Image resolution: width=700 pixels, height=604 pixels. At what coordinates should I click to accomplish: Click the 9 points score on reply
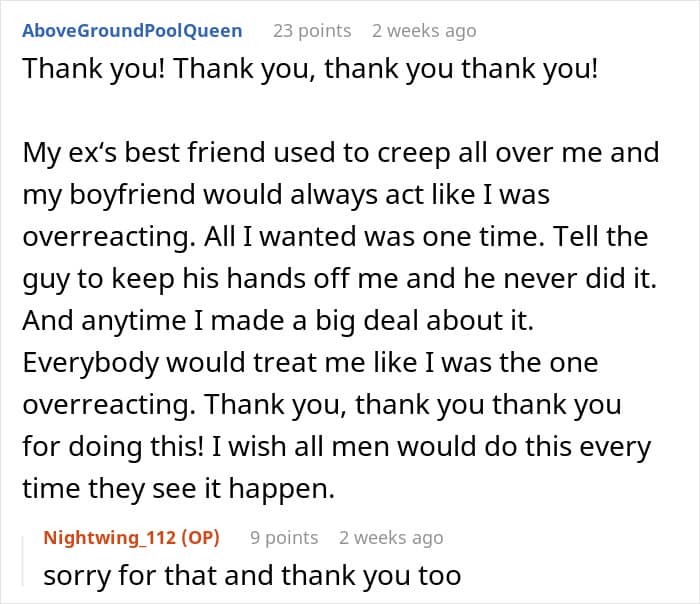284,537
